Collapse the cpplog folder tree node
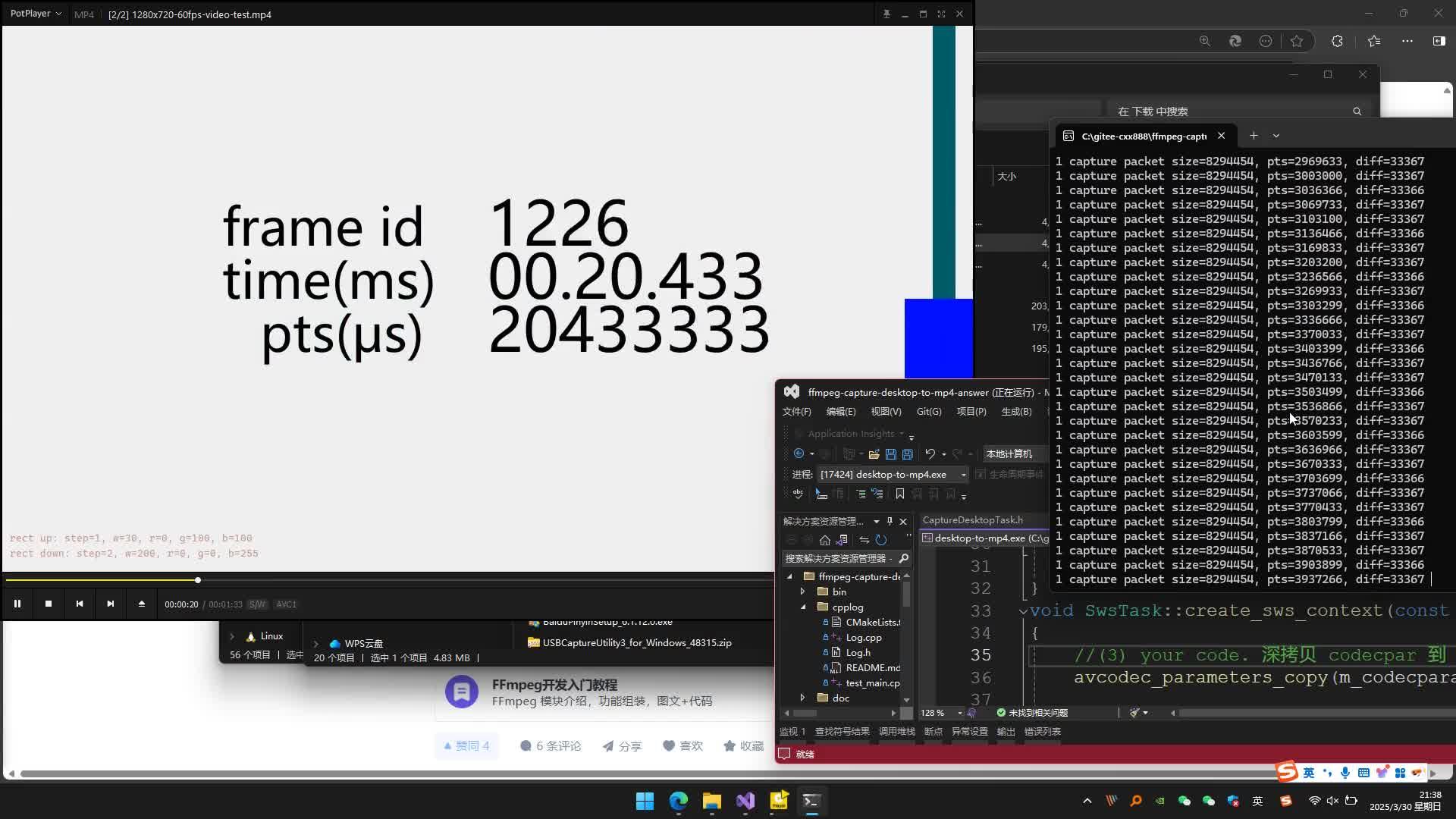The width and height of the screenshot is (1456, 819). point(803,607)
